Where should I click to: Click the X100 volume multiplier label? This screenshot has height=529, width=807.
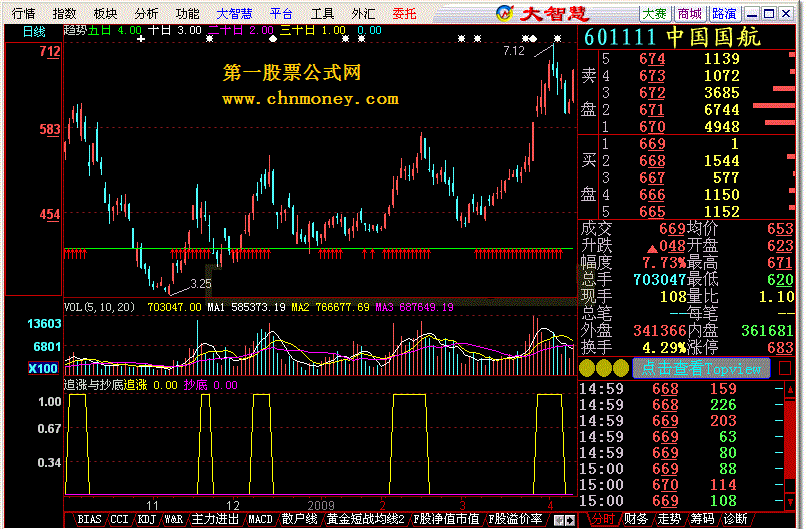point(43,368)
